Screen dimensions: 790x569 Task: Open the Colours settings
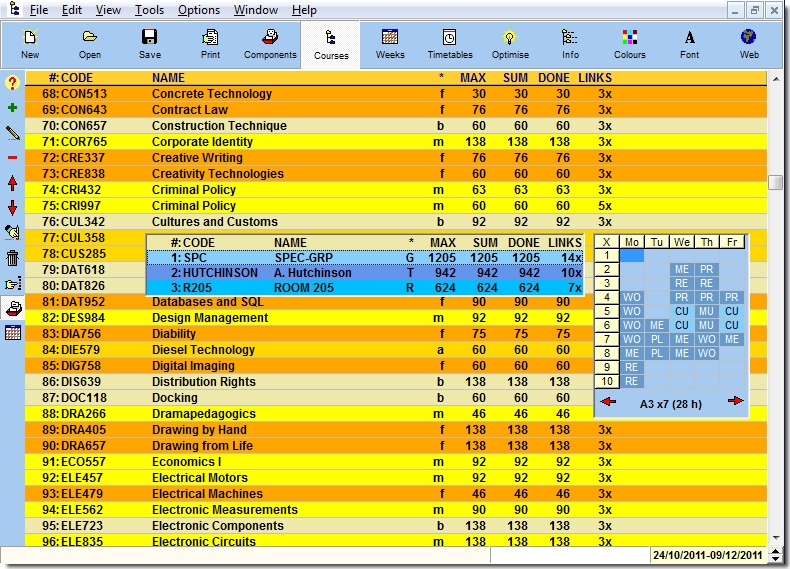pos(630,44)
